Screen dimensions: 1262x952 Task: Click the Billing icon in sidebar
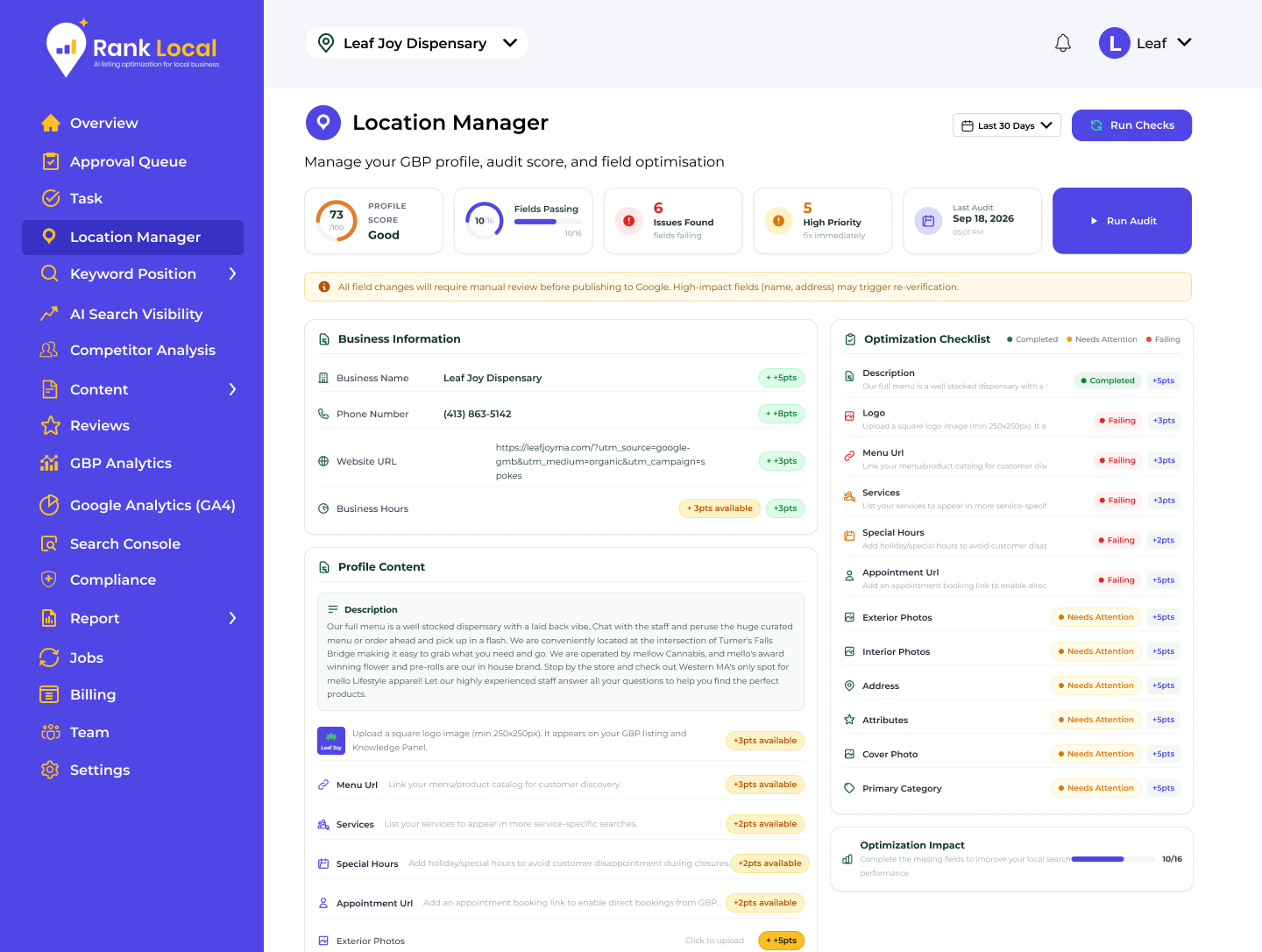click(x=49, y=694)
